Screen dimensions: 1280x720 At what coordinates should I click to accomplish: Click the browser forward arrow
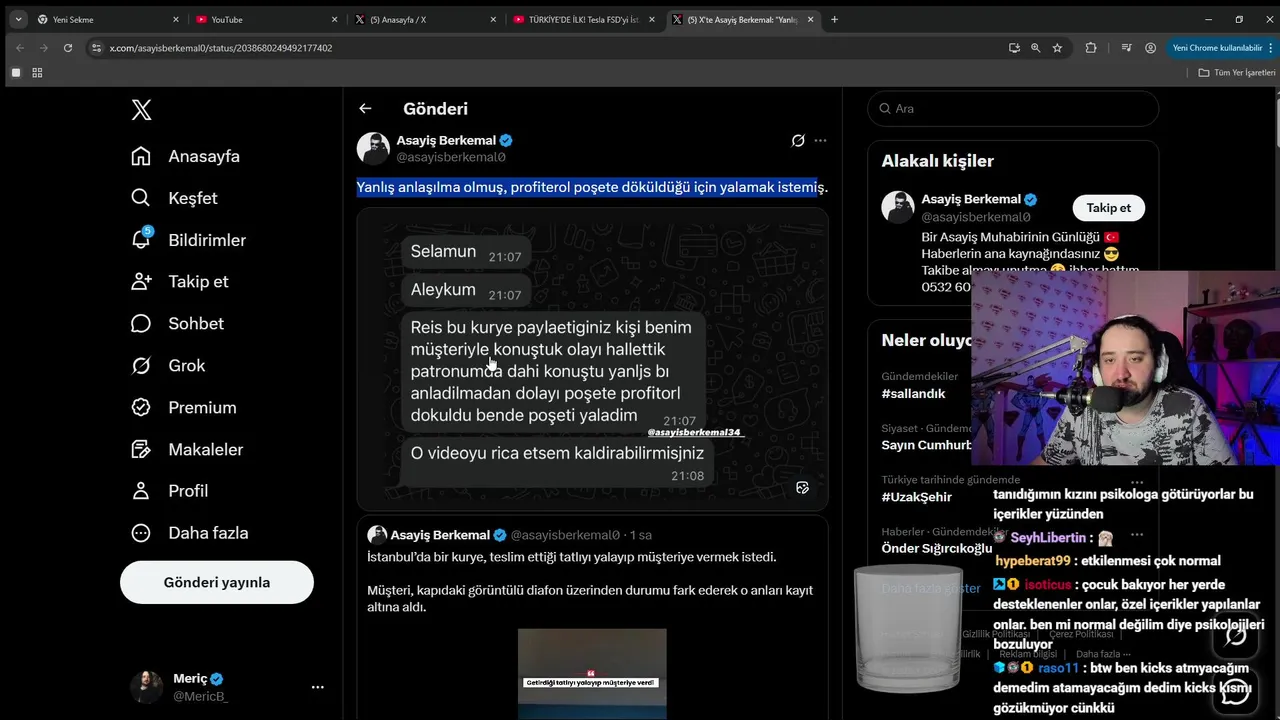(44, 48)
